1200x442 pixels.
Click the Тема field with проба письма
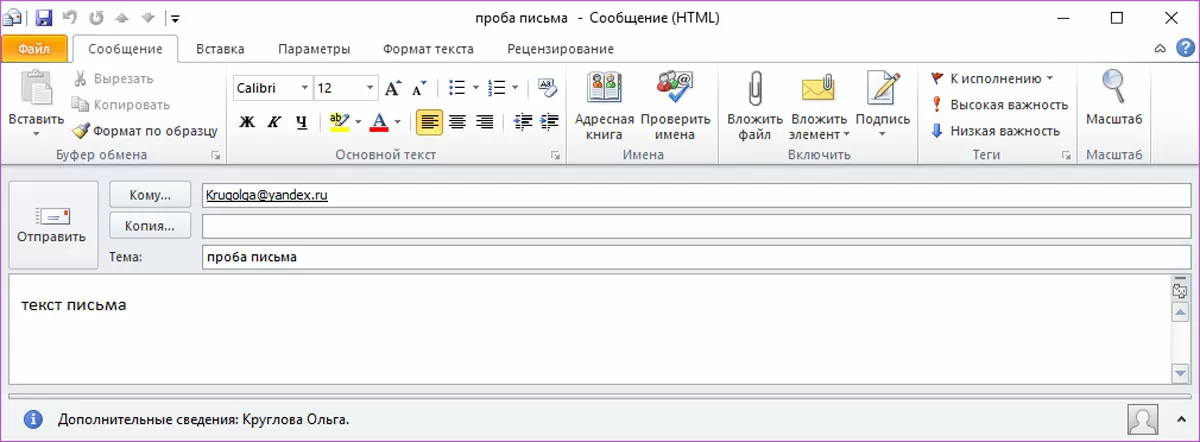[696, 257]
